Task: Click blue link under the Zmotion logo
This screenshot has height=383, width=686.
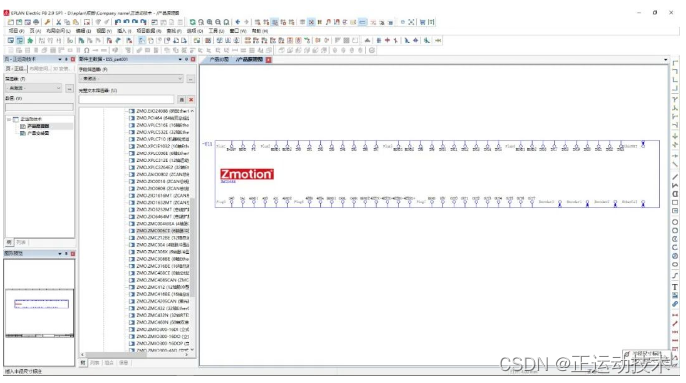Action: coord(228,181)
